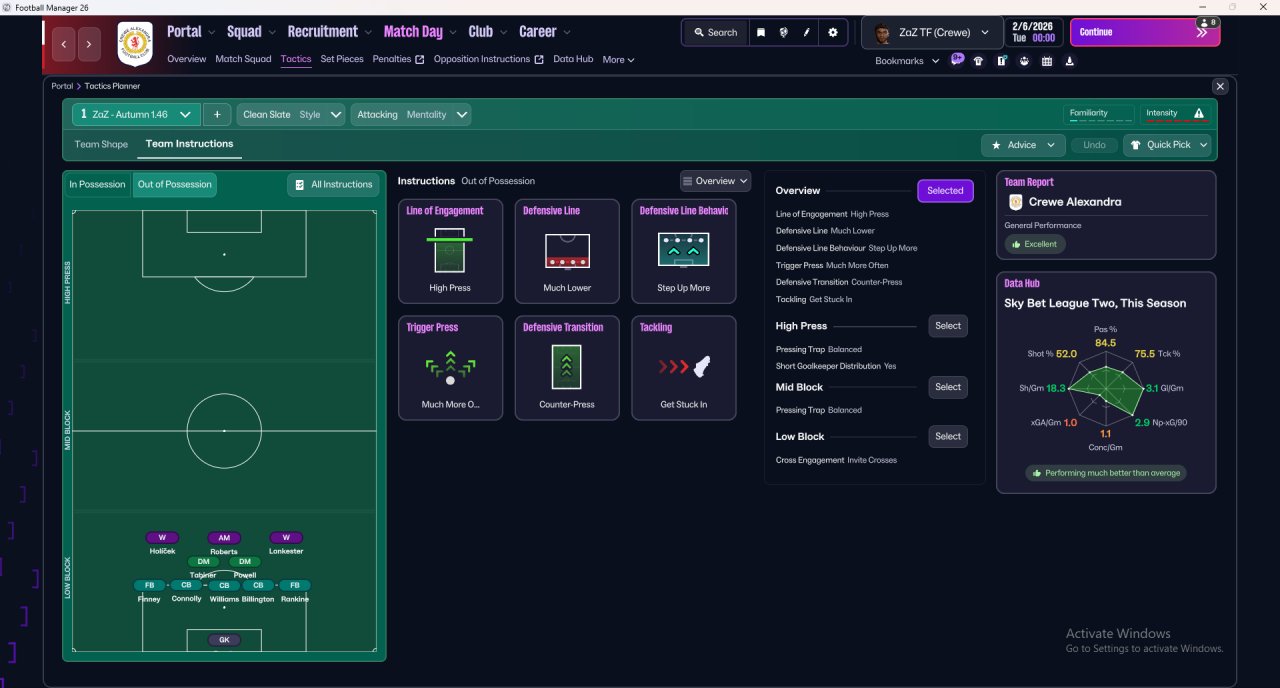The image size is (1280, 688).
Task: Select the High Press section
Action: 948,326
